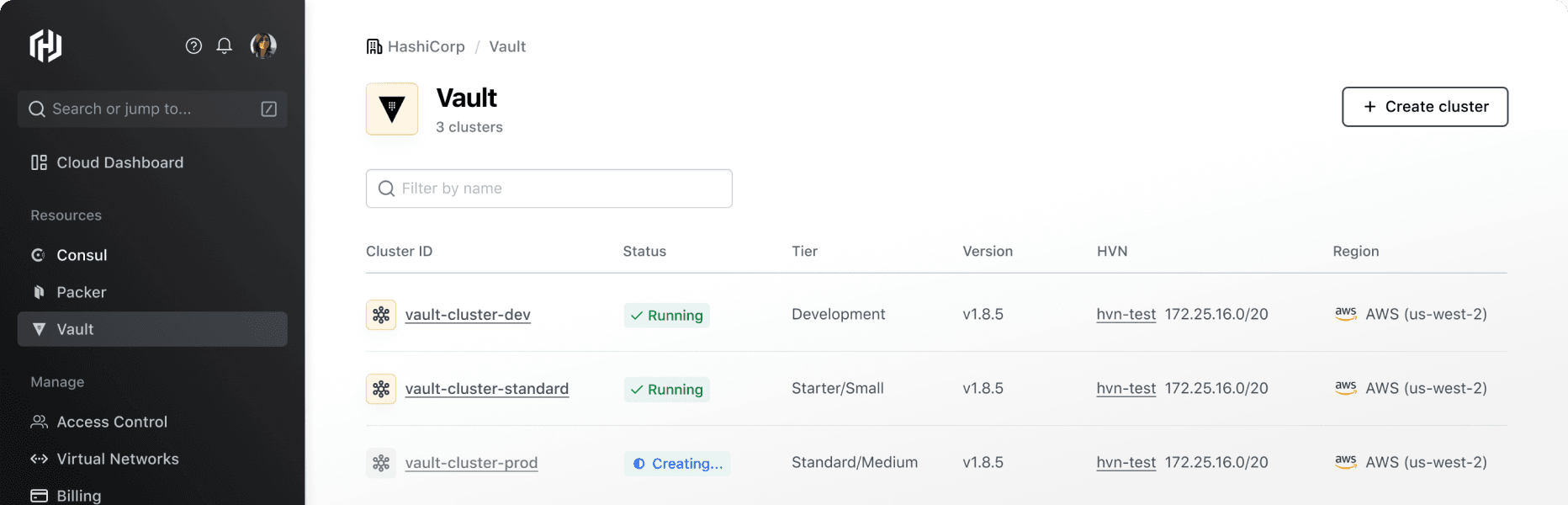Screen dimensions: 1568x505
Task: Click the HashiCorp logo in sidebar
Action: (x=45, y=45)
